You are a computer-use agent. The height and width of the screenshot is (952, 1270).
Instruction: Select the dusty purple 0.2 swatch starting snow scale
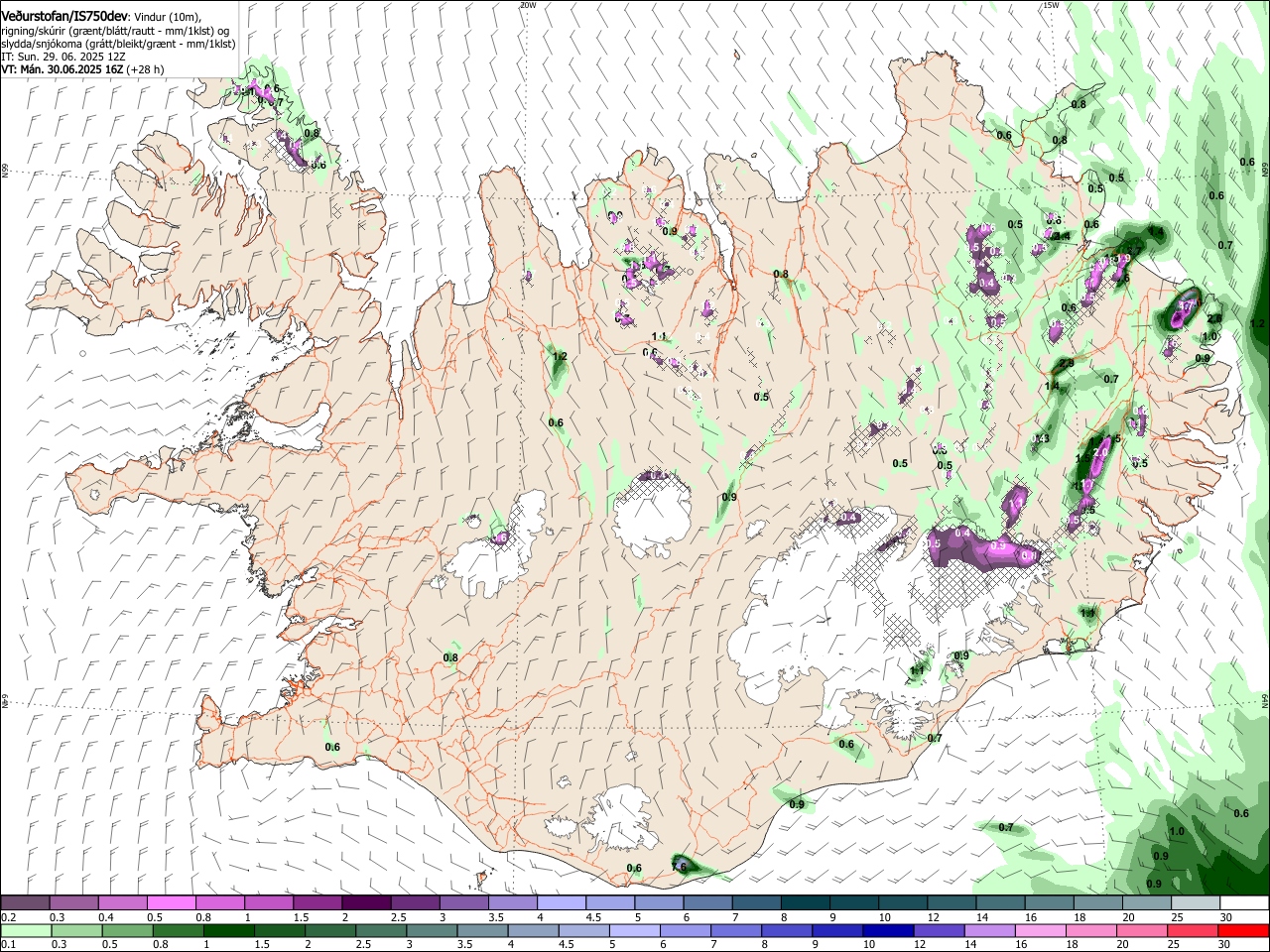[x=24, y=903]
